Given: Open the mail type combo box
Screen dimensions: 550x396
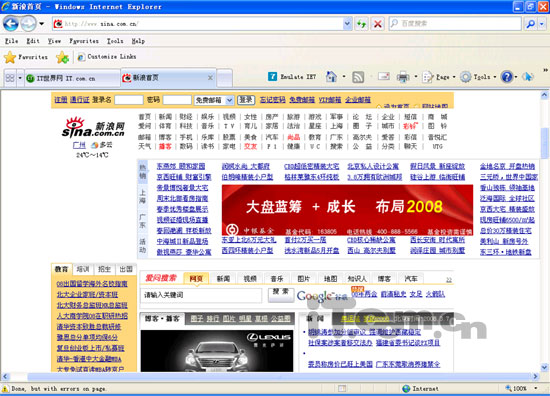Looking at the screenshot, I should 214,100.
